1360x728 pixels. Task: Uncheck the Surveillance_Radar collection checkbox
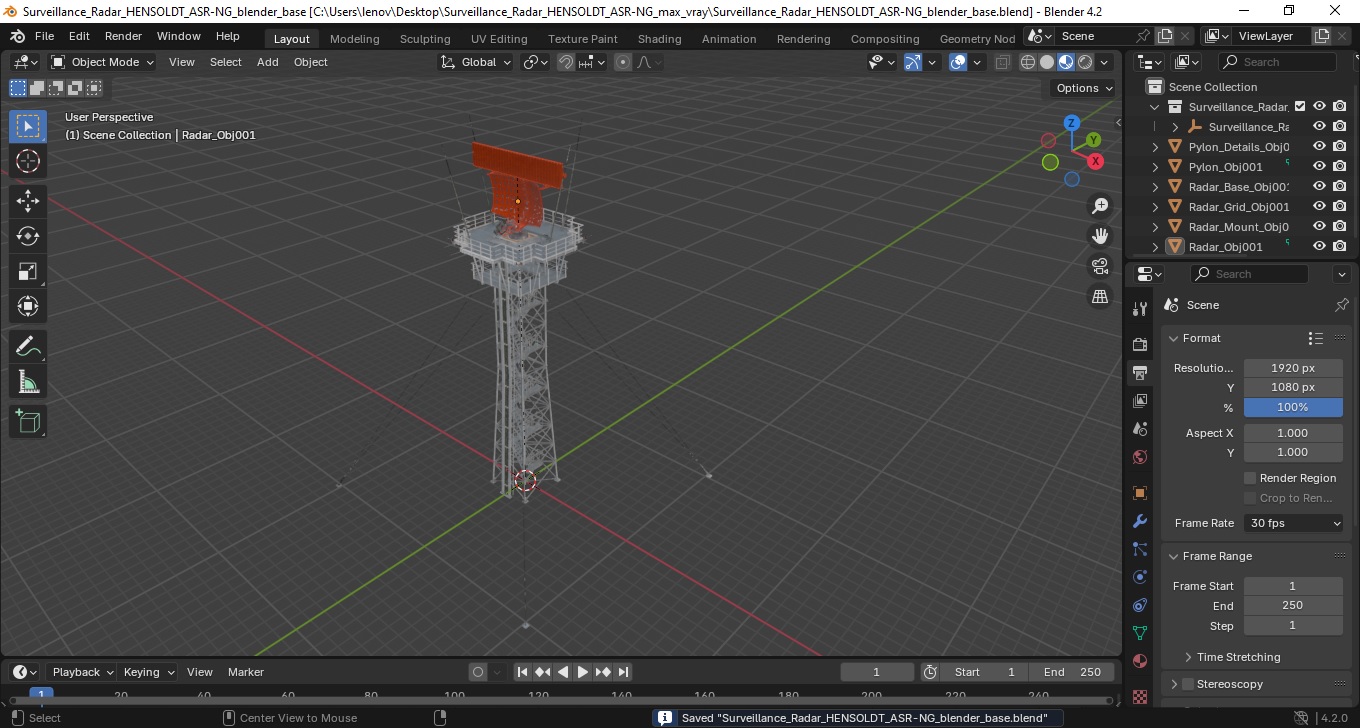1300,106
